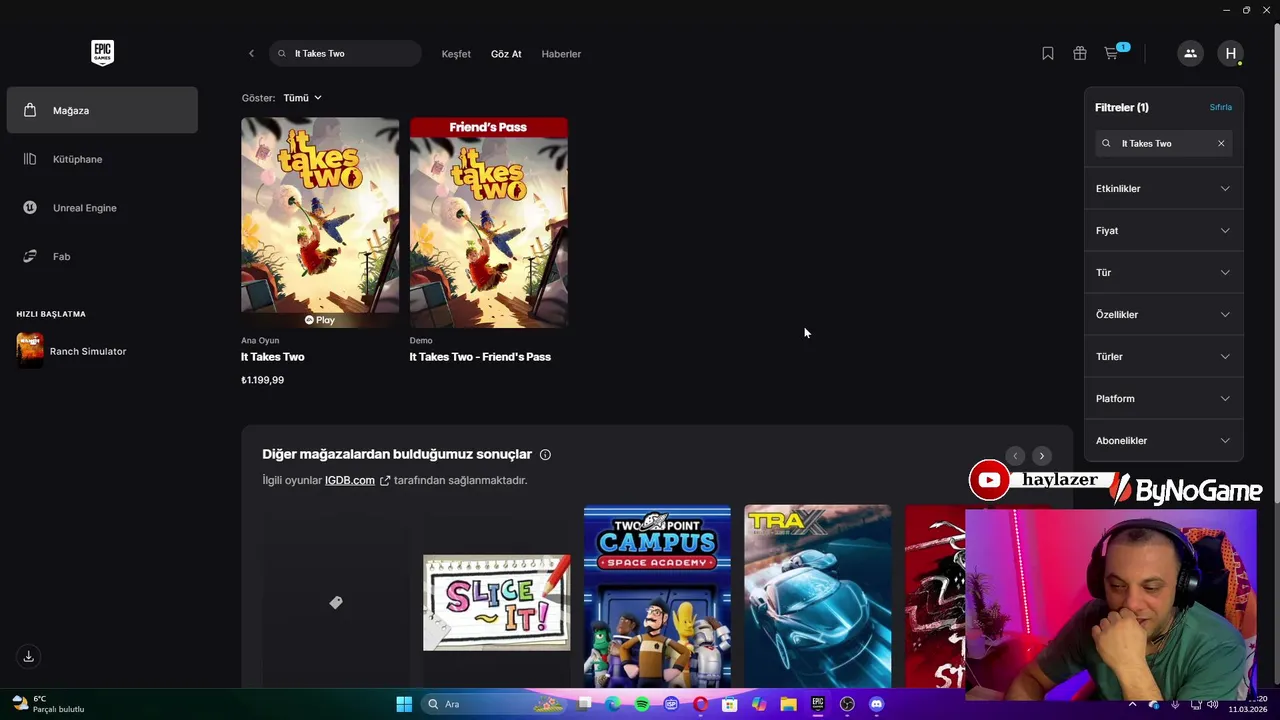The height and width of the screenshot is (720, 1280).
Task: Show next carousel results arrow
Action: 1042,456
